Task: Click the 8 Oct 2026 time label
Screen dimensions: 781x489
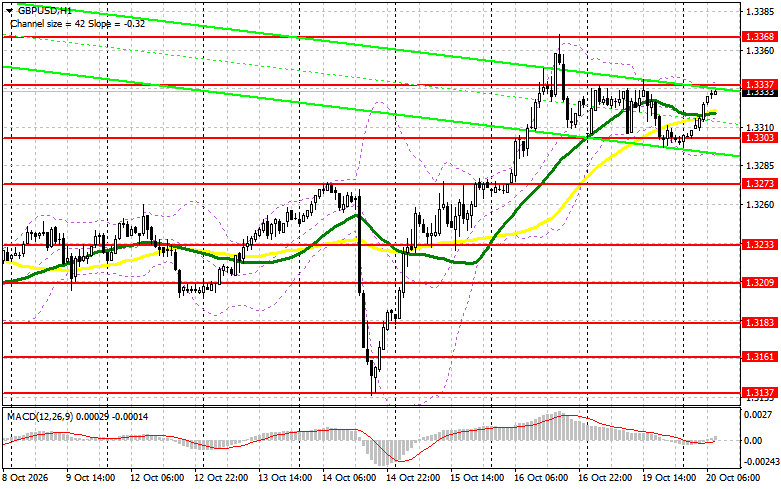Action: point(25,478)
